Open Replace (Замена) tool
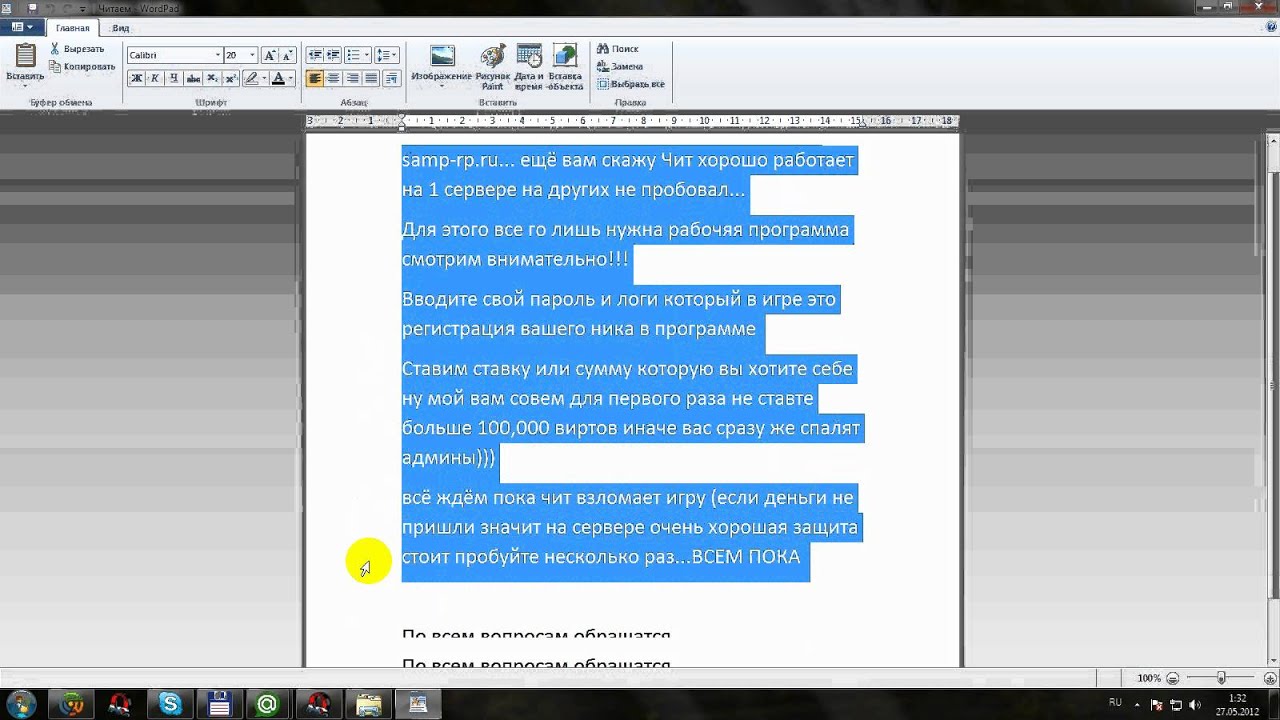1280x720 pixels. 620,66
